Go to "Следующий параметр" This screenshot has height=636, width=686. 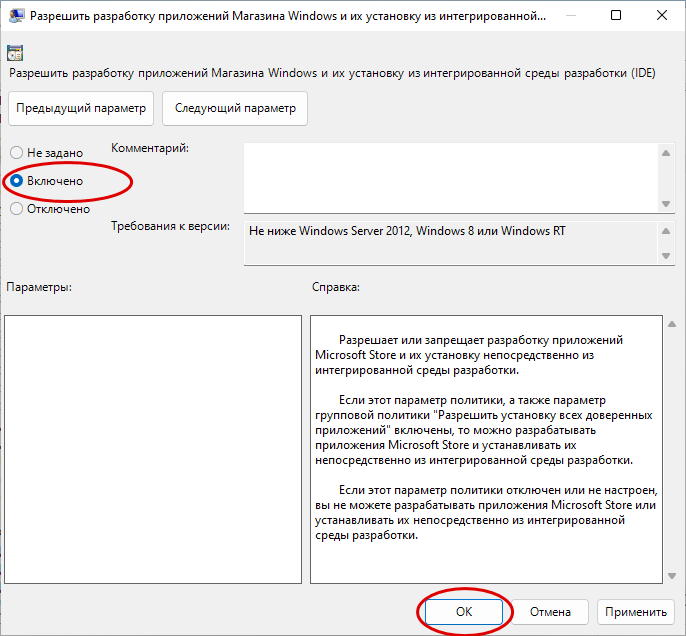pos(235,108)
